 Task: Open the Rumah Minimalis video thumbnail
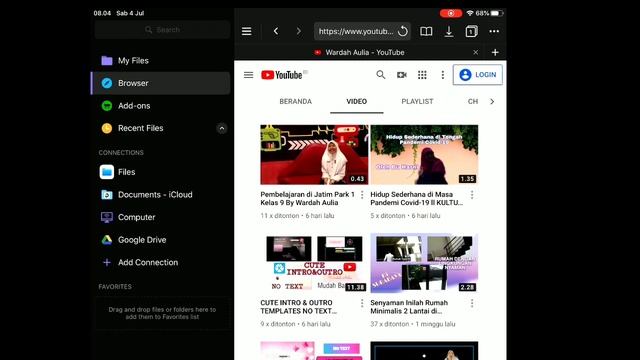click(424, 263)
